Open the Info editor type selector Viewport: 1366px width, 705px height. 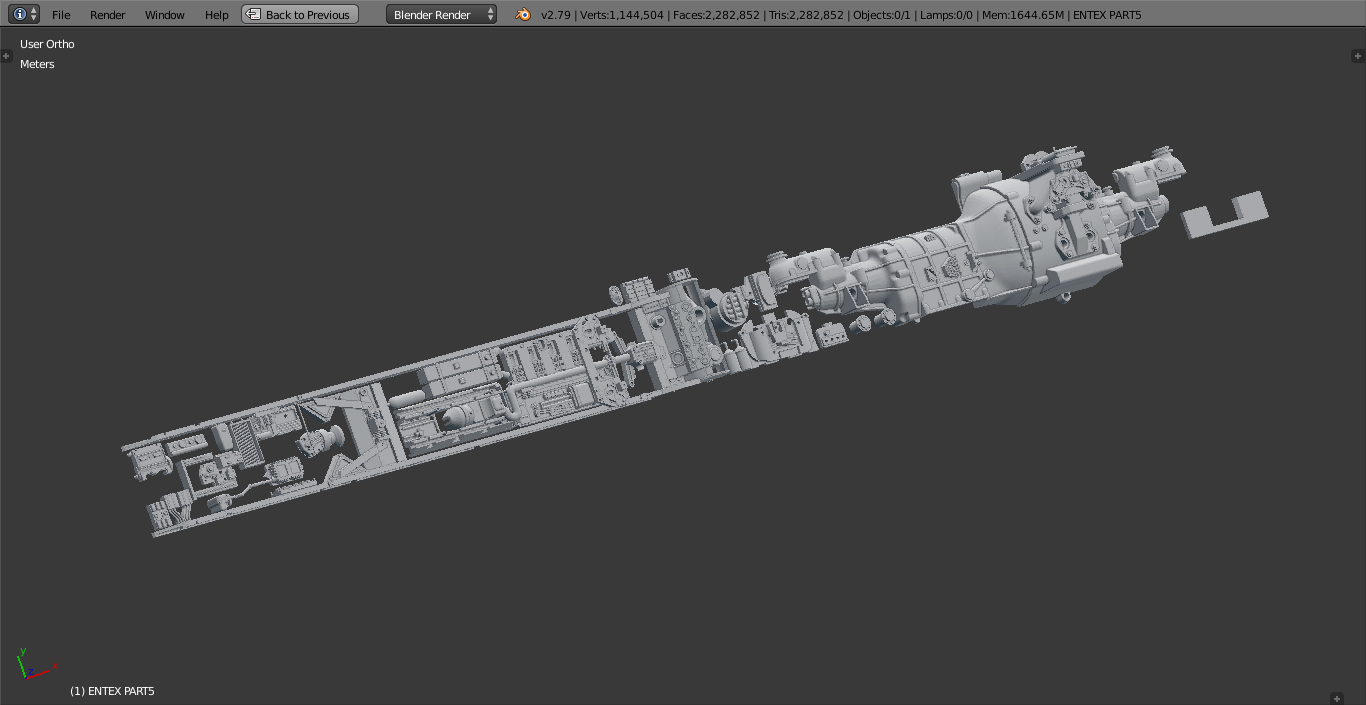(23, 14)
